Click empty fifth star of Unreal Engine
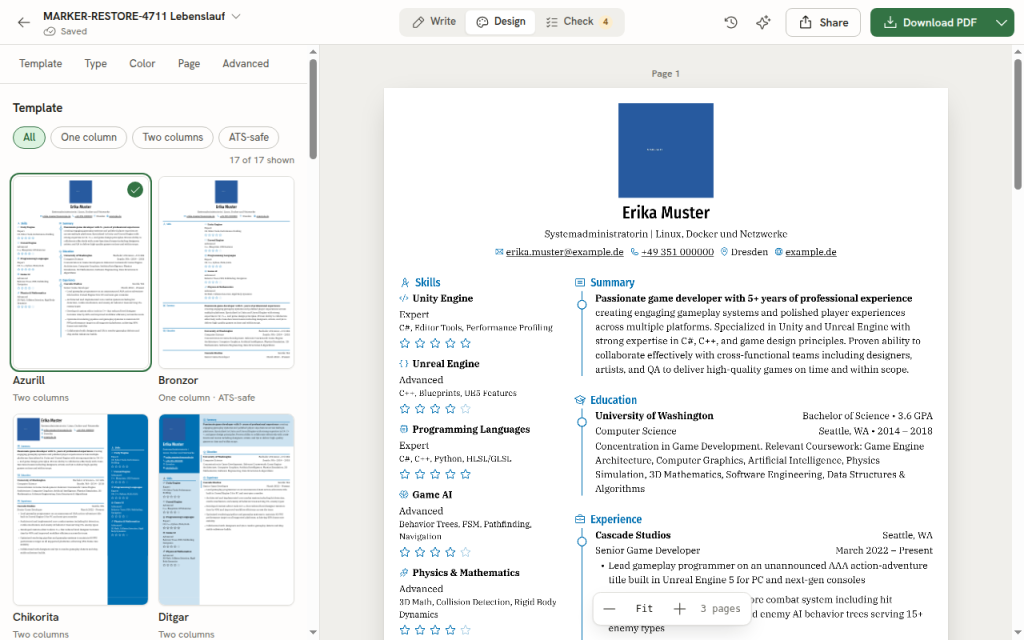 (x=466, y=408)
